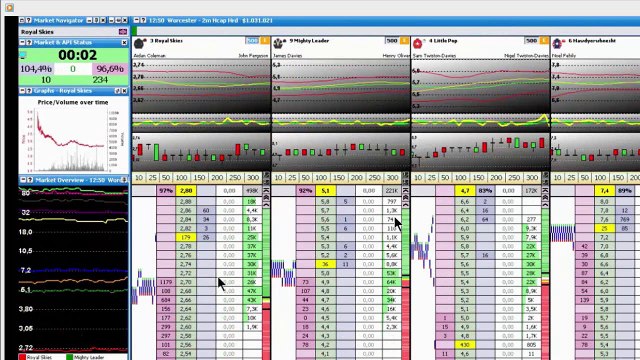Select 10 stake on Royal Skies ladder
The height and width of the screenshot is (360, 640).
pyautogui.click(x=139, y=178)
